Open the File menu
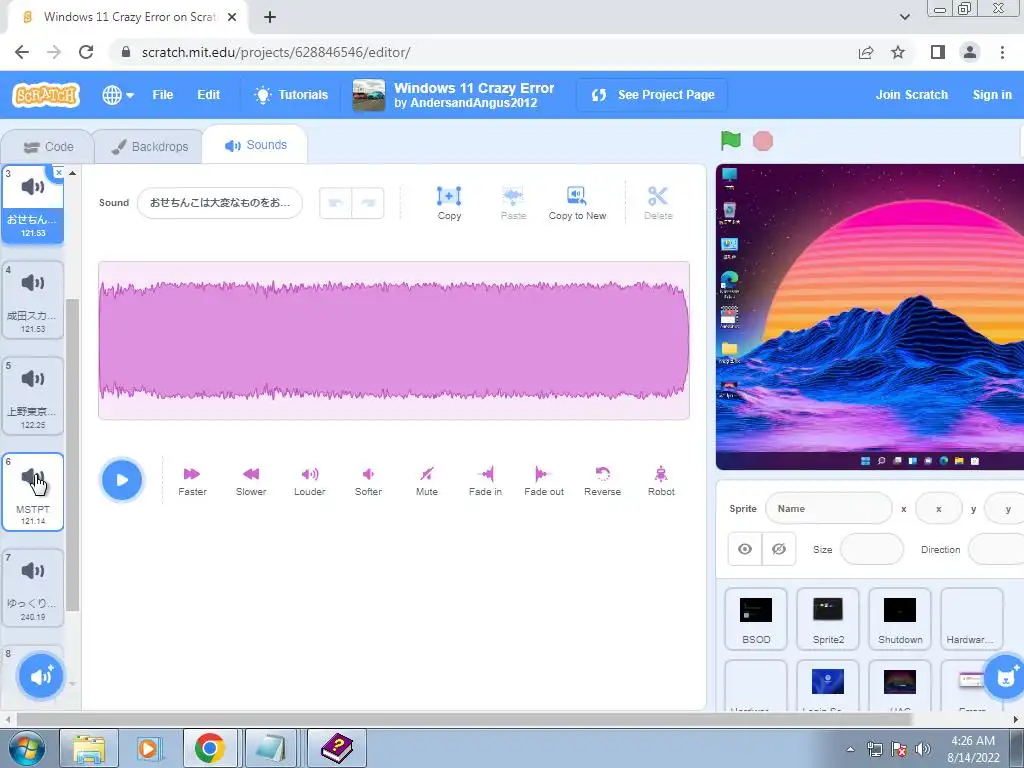 (x=163, y=95)
